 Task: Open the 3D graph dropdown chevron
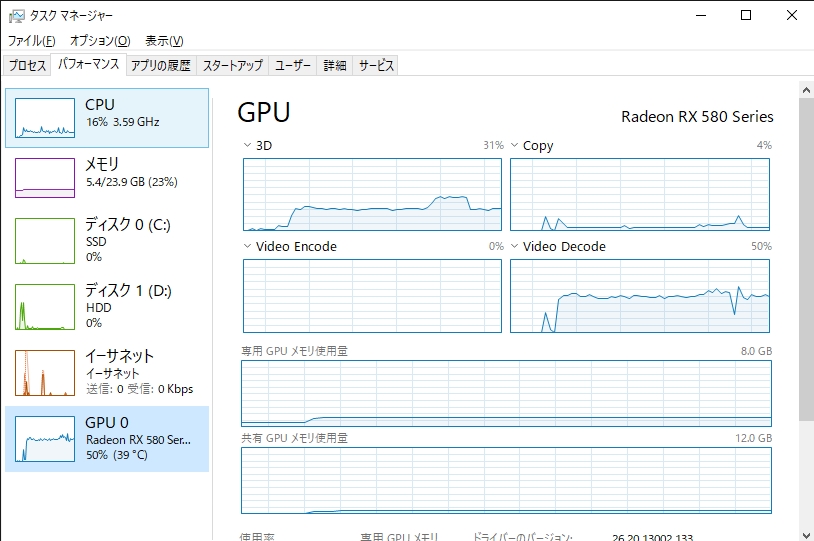pos(247,146)
